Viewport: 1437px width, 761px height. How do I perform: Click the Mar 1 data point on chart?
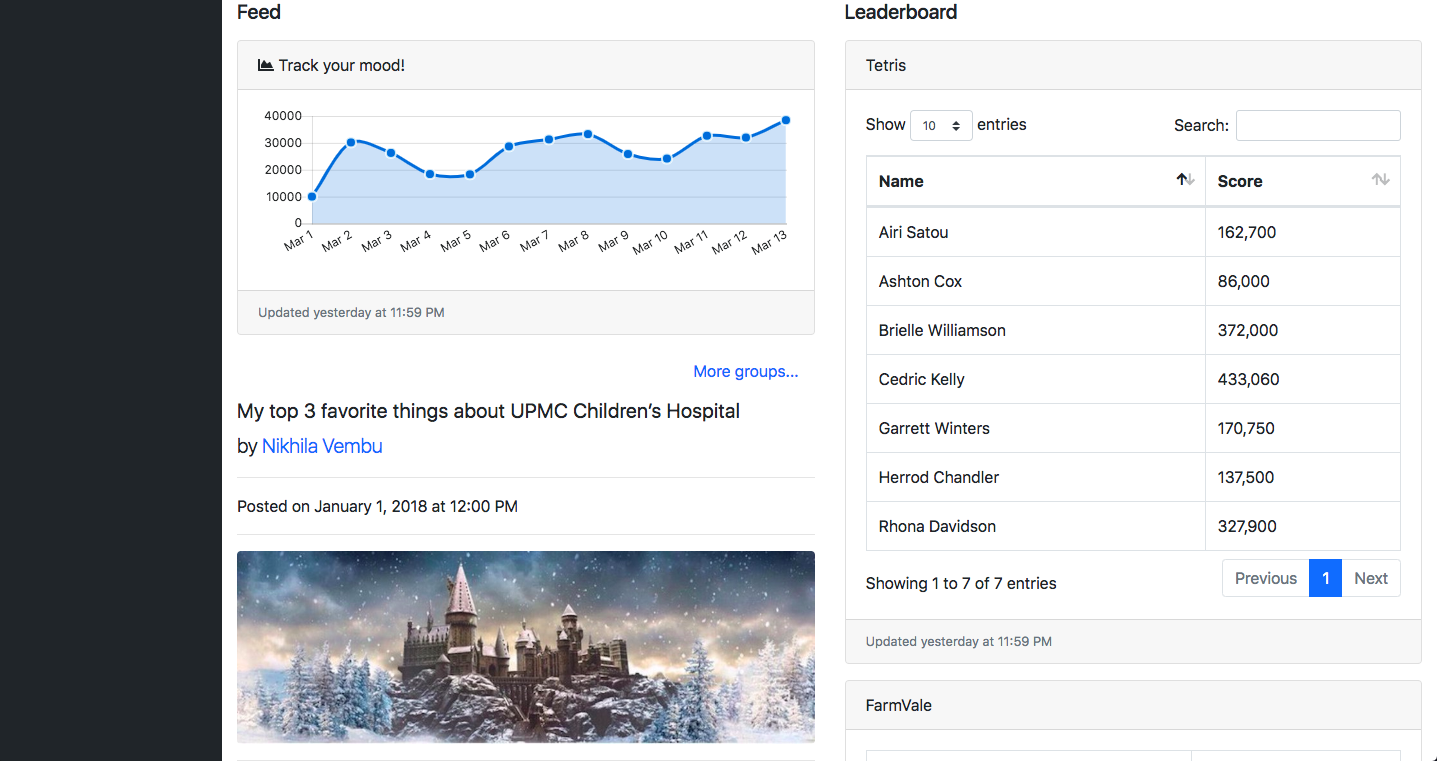(312, 197)
